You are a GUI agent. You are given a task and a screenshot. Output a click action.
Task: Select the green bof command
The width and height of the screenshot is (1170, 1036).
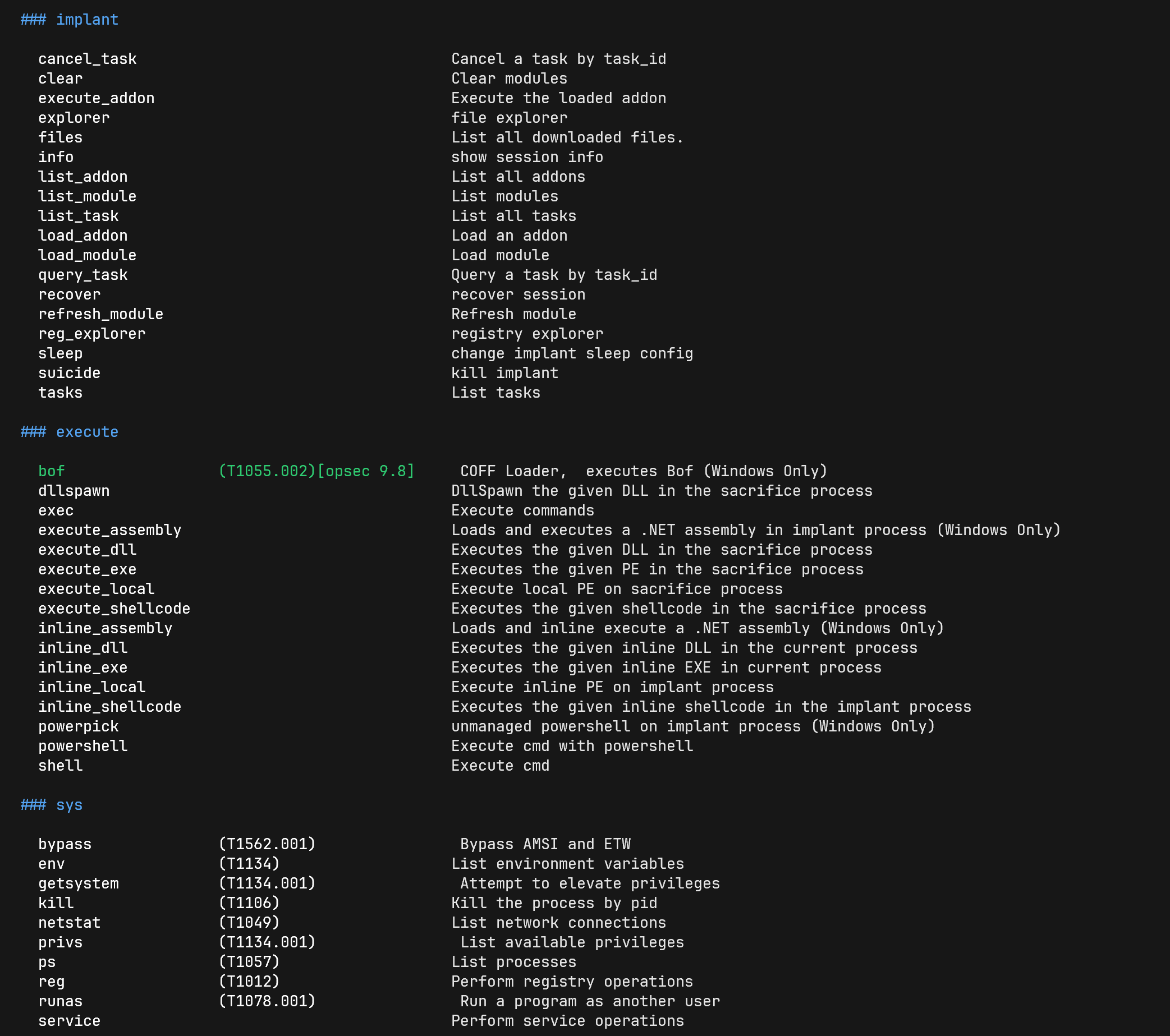coord(52,471)
